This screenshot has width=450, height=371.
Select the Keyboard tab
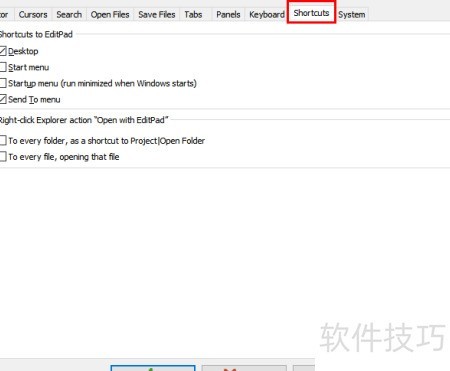point(267,15)
